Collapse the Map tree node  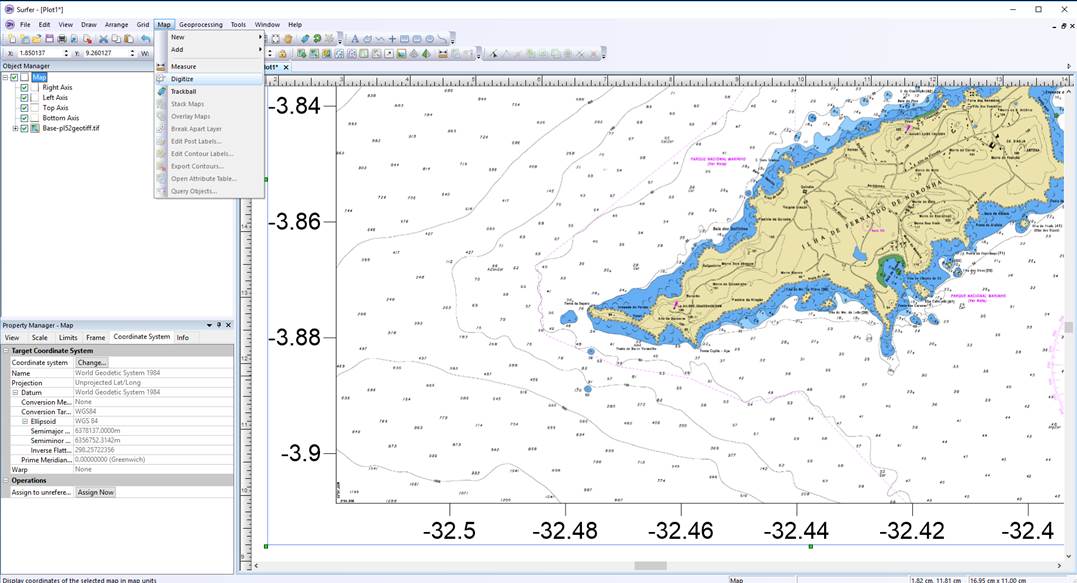click(x=5, y=78)
